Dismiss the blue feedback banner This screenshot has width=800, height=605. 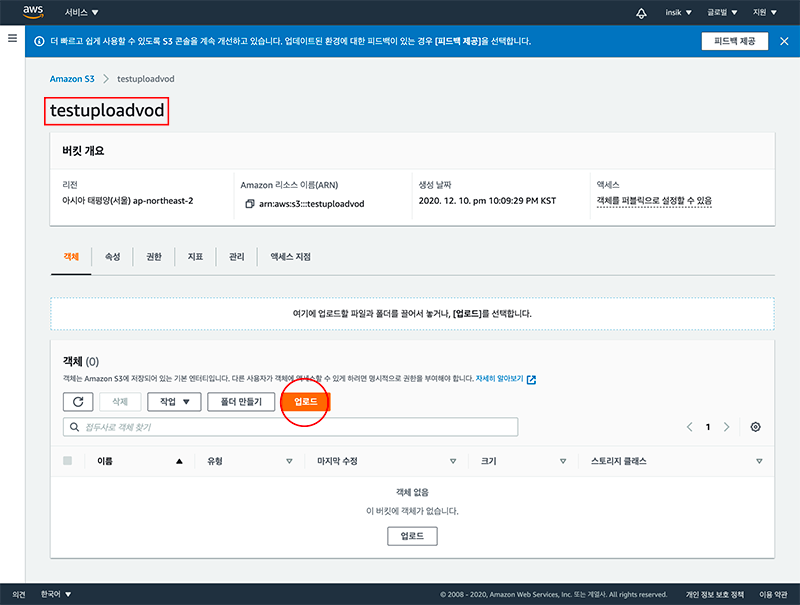tap(784, 41)
